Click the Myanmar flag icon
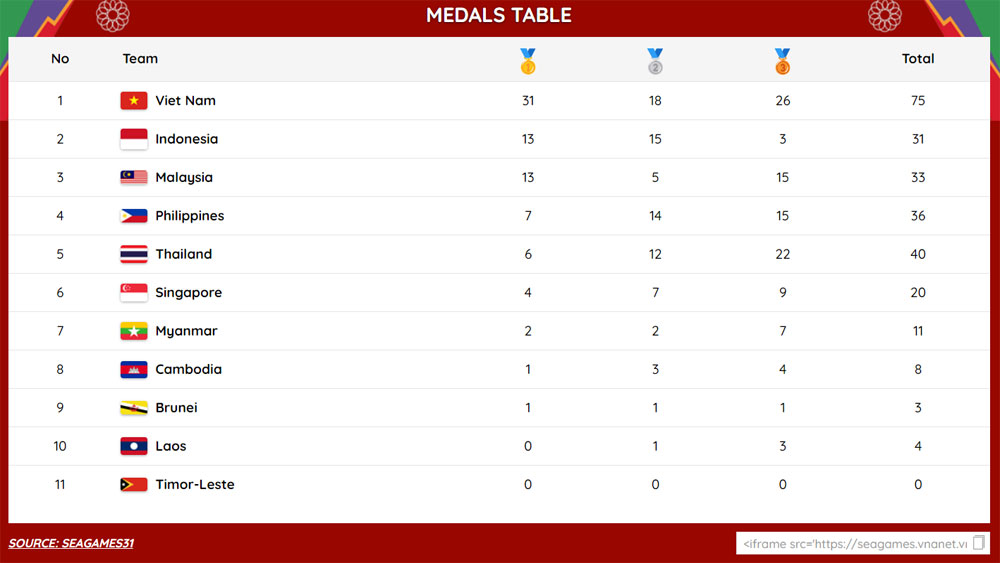The image size is (1000, 563). coord(134,331)
